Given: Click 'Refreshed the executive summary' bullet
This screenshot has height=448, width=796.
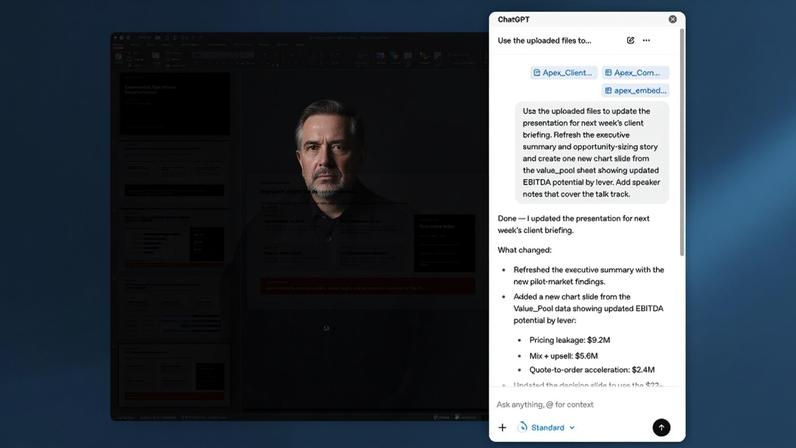Looking at the screenshot, I should [588, 275].
